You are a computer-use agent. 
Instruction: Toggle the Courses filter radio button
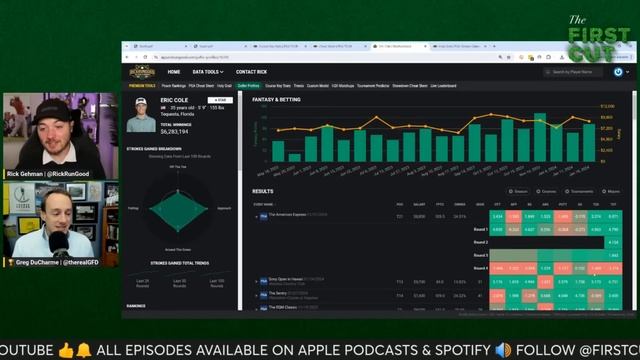pyautogui.click(x=538, y=191)
